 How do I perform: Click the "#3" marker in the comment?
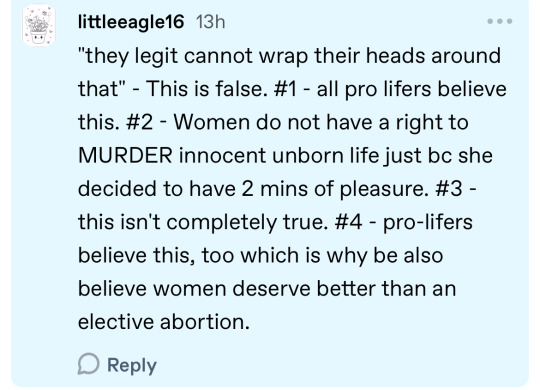tap(448, 189)
